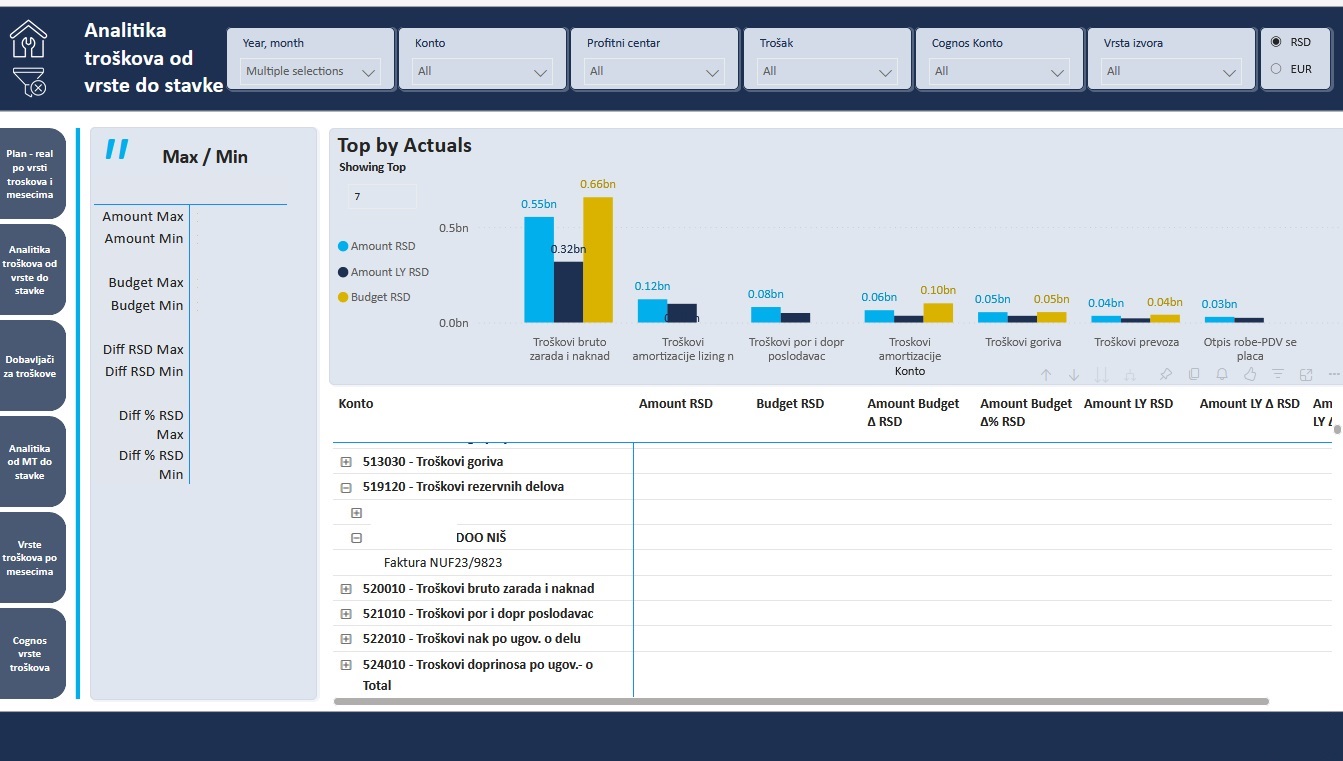Sort by Amount LY RSD column header
This screenshot has height=761, width=1343.
point(1128,404)
